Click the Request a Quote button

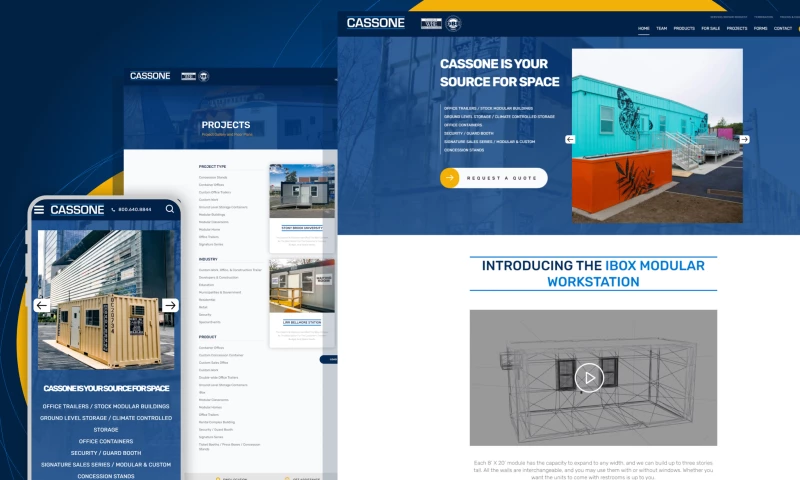[x=494, y=178]
